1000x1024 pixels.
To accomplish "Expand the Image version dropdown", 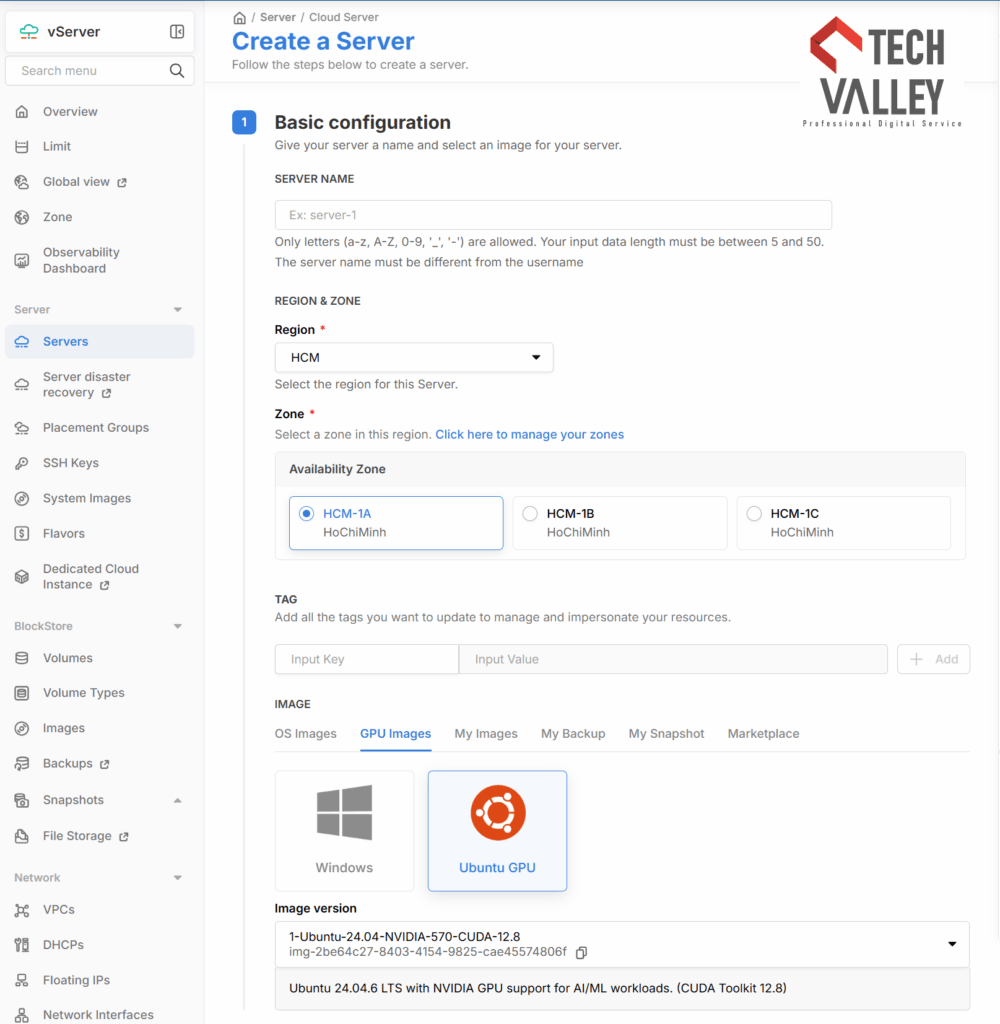I will click(622, 944).
